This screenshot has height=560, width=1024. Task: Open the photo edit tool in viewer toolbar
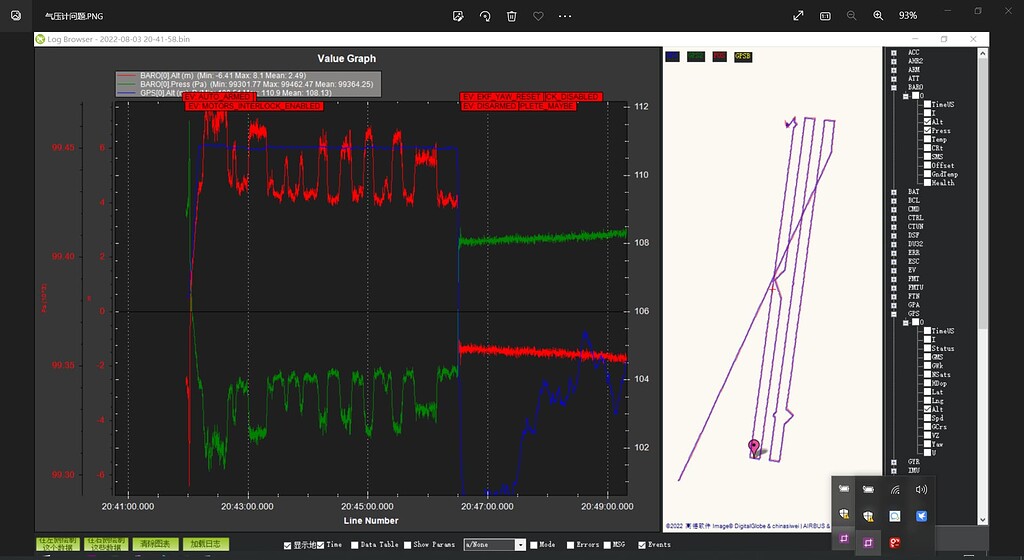458,16
